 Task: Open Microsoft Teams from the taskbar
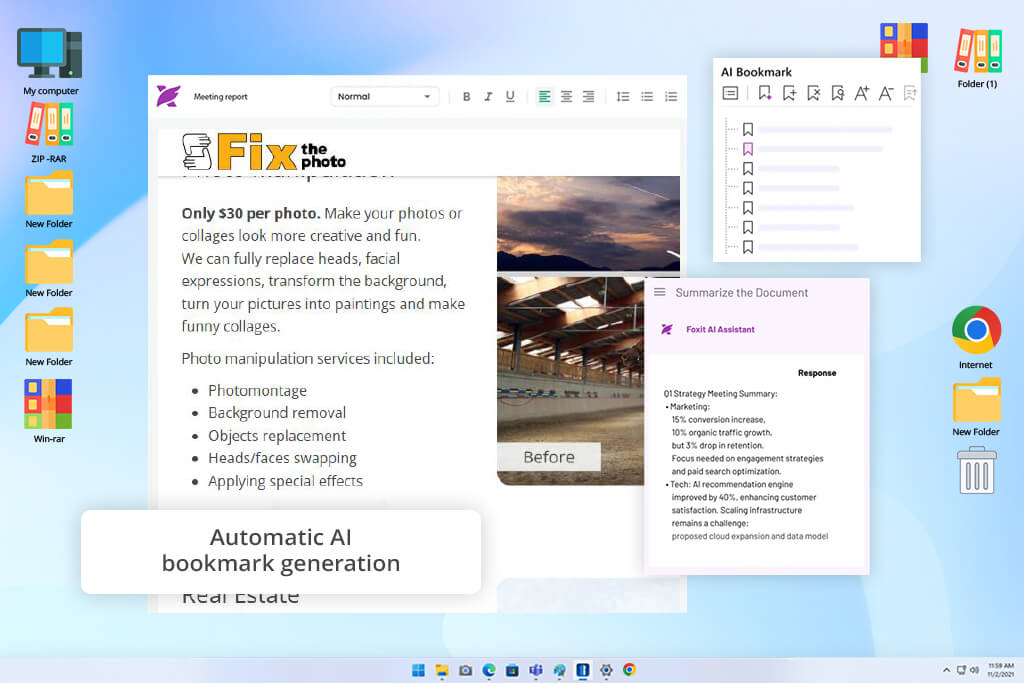pyautogui.click(x=536, y=670)
